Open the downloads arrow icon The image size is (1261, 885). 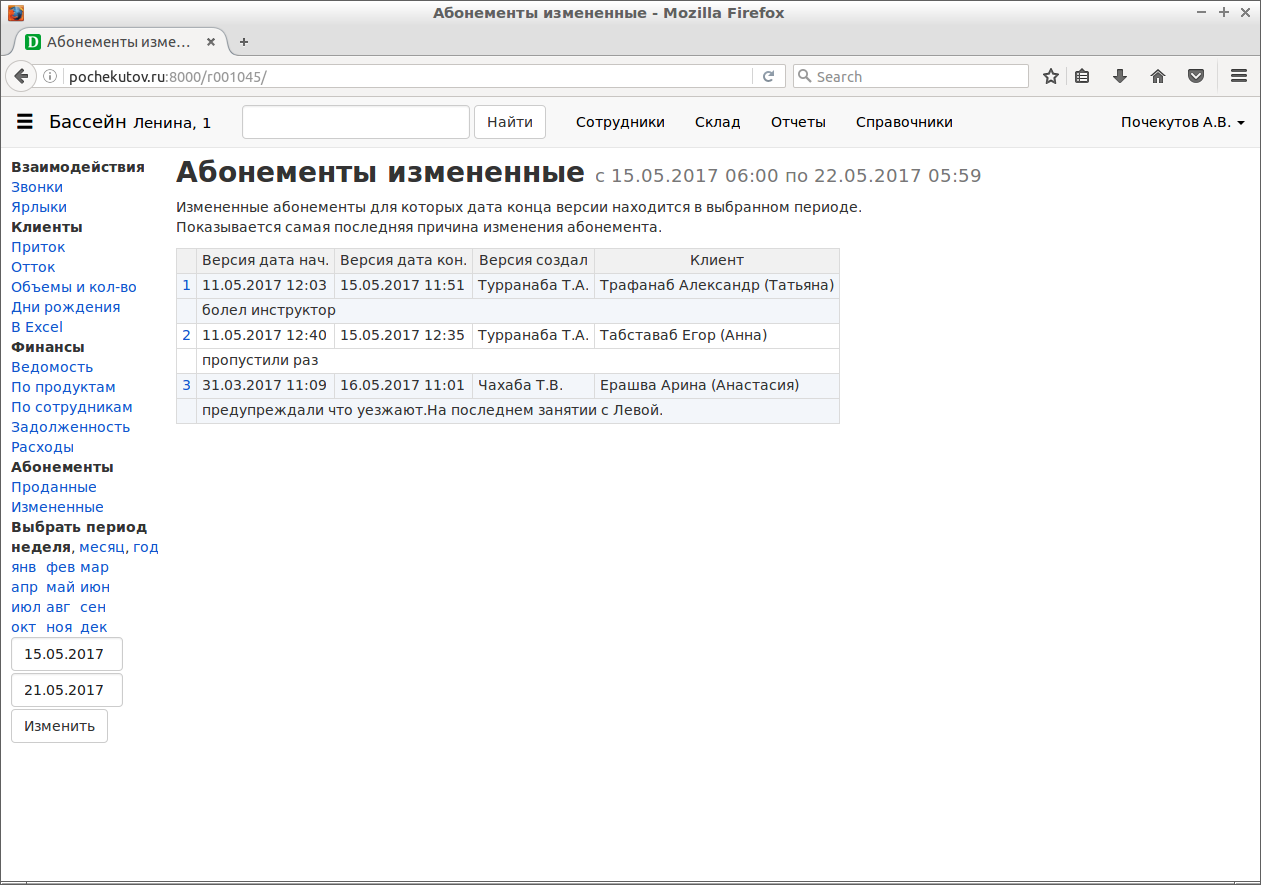pyautogui.click(x=1120, y=76)
